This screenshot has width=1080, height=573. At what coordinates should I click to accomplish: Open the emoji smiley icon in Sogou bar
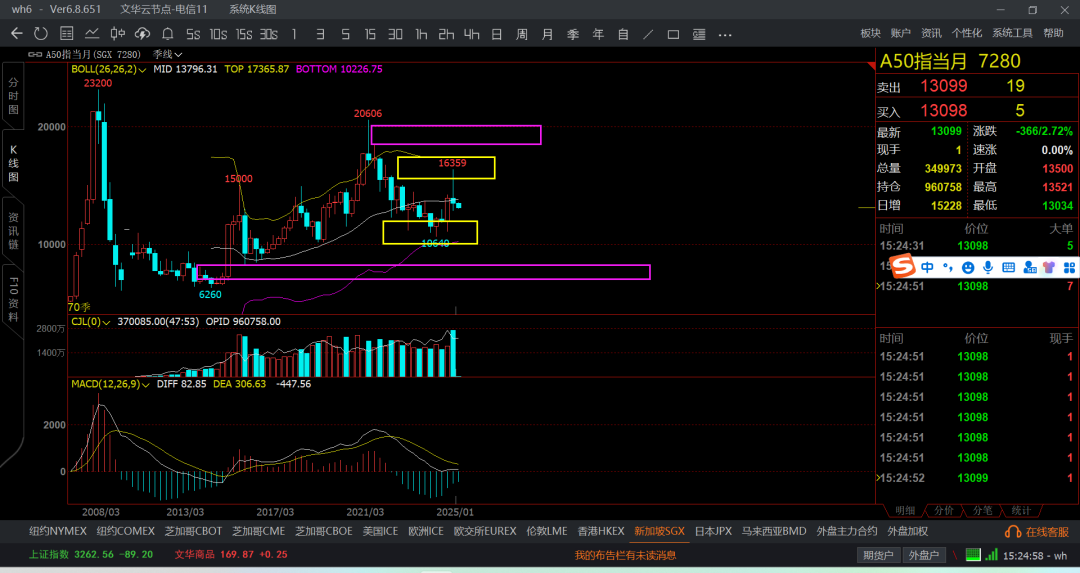click(968, 267)
